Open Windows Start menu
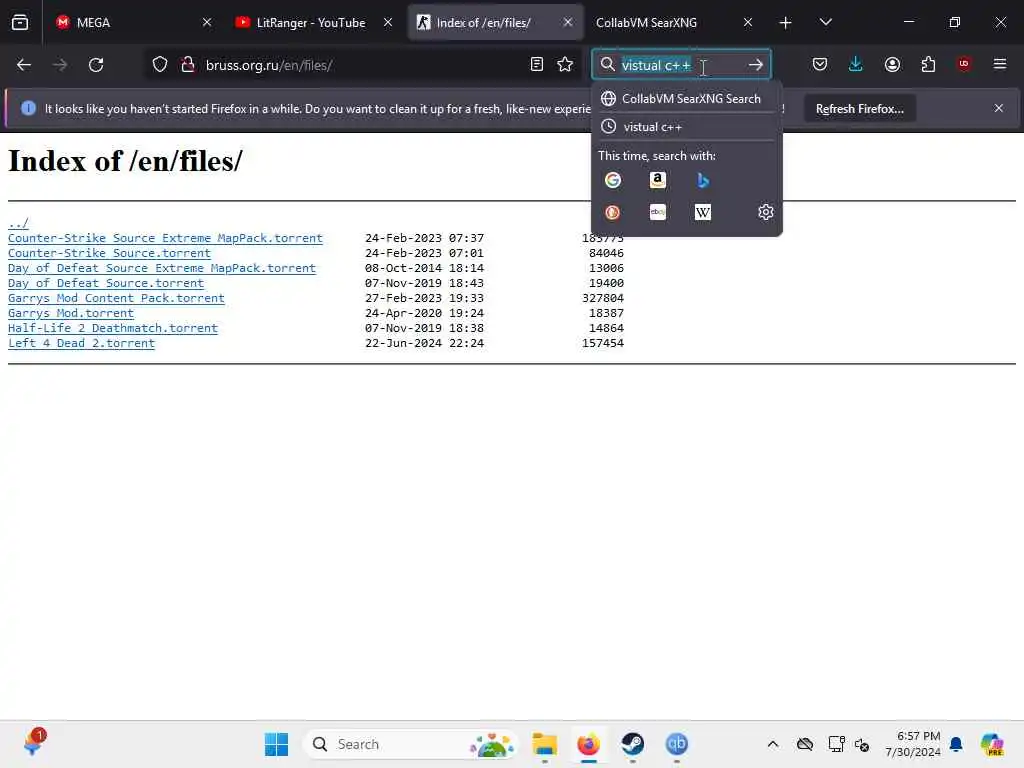Image resolution: width=1024 pixels, height=768 pixels. coord(276,744)
